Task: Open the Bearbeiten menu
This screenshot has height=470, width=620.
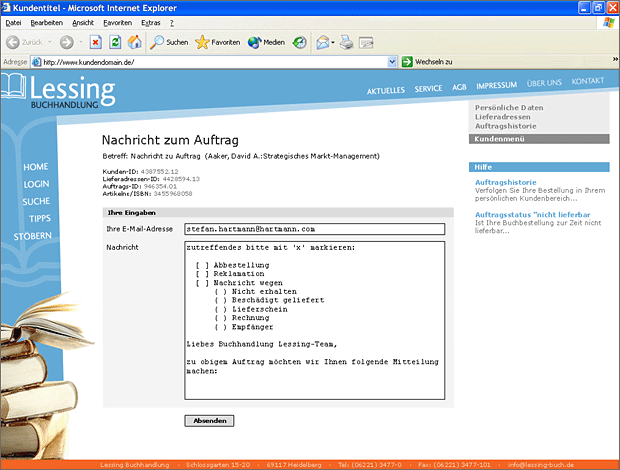Action: [47, 23]
